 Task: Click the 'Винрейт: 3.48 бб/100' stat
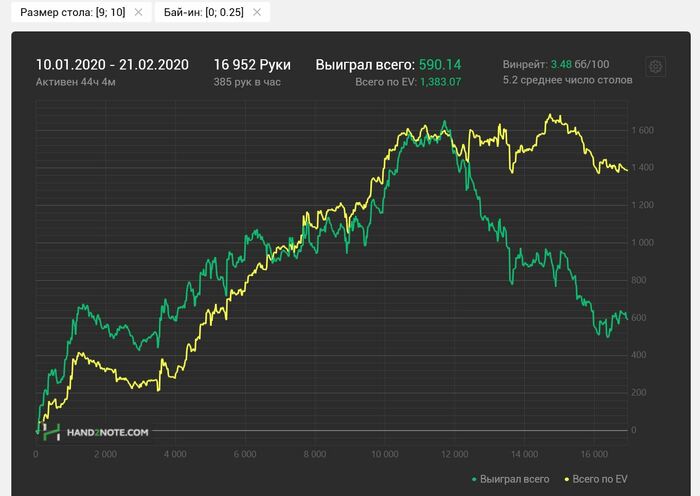coord(556,64)
